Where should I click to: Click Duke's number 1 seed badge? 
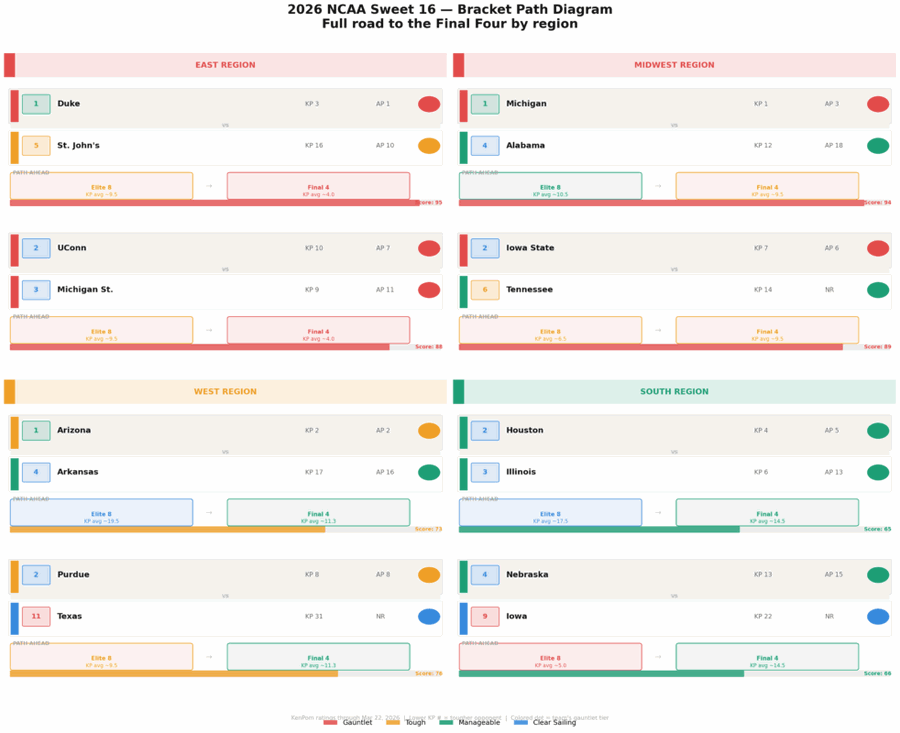pyautogui.click(x=36, y=104)
